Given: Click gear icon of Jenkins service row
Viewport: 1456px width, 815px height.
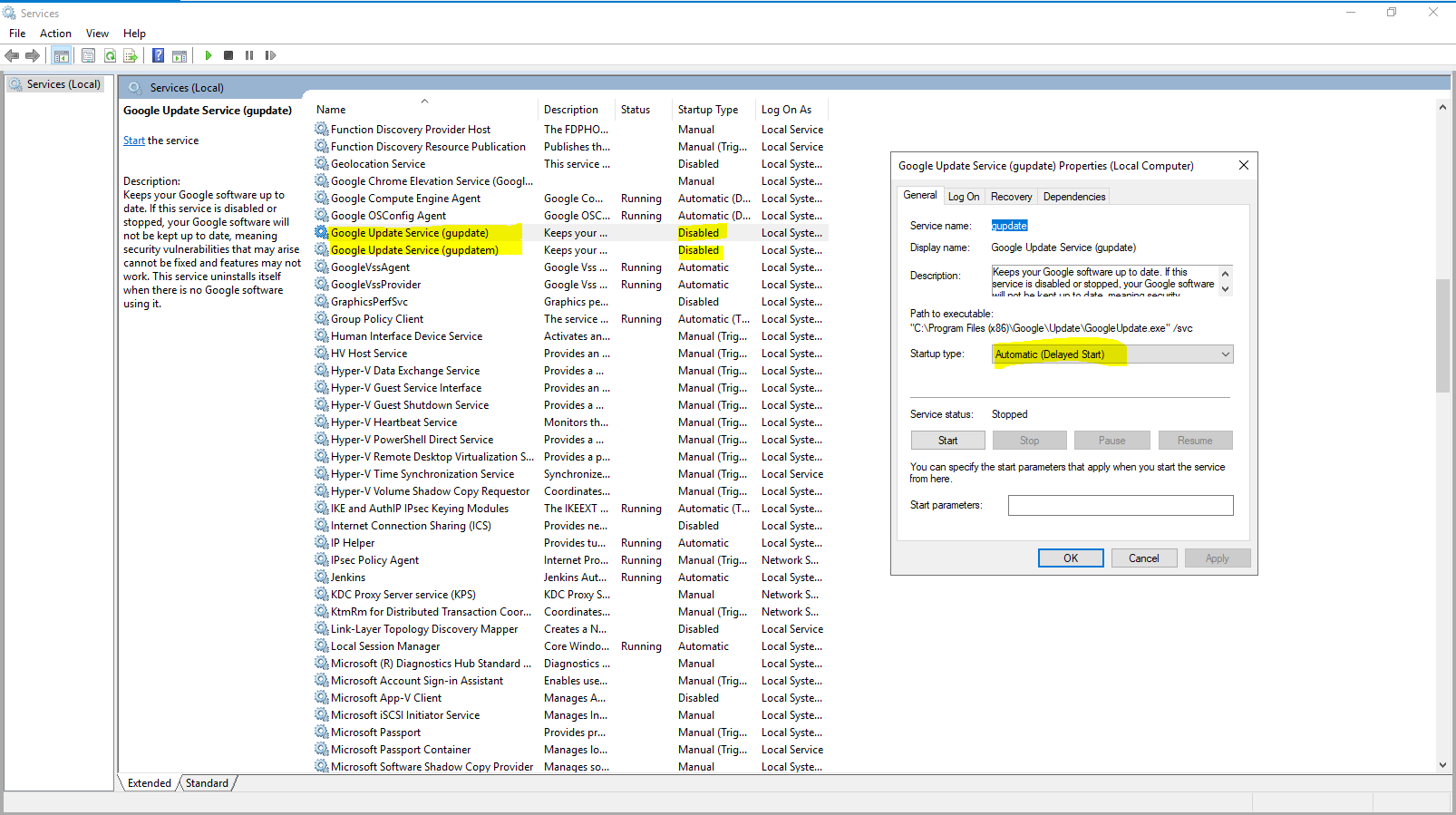Looking at the screenshot, I should click(x=322, y=577).
